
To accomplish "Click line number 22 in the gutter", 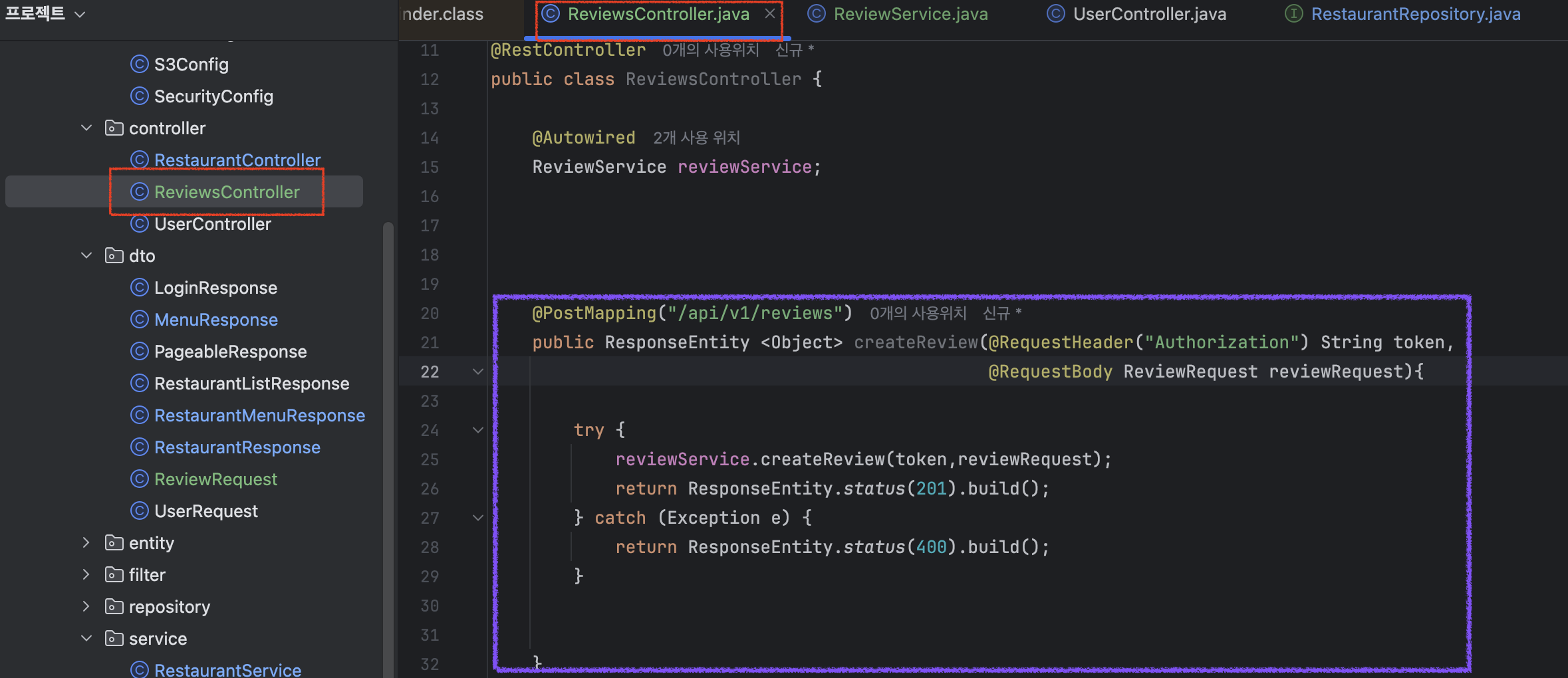I will [x=430, y=372].
